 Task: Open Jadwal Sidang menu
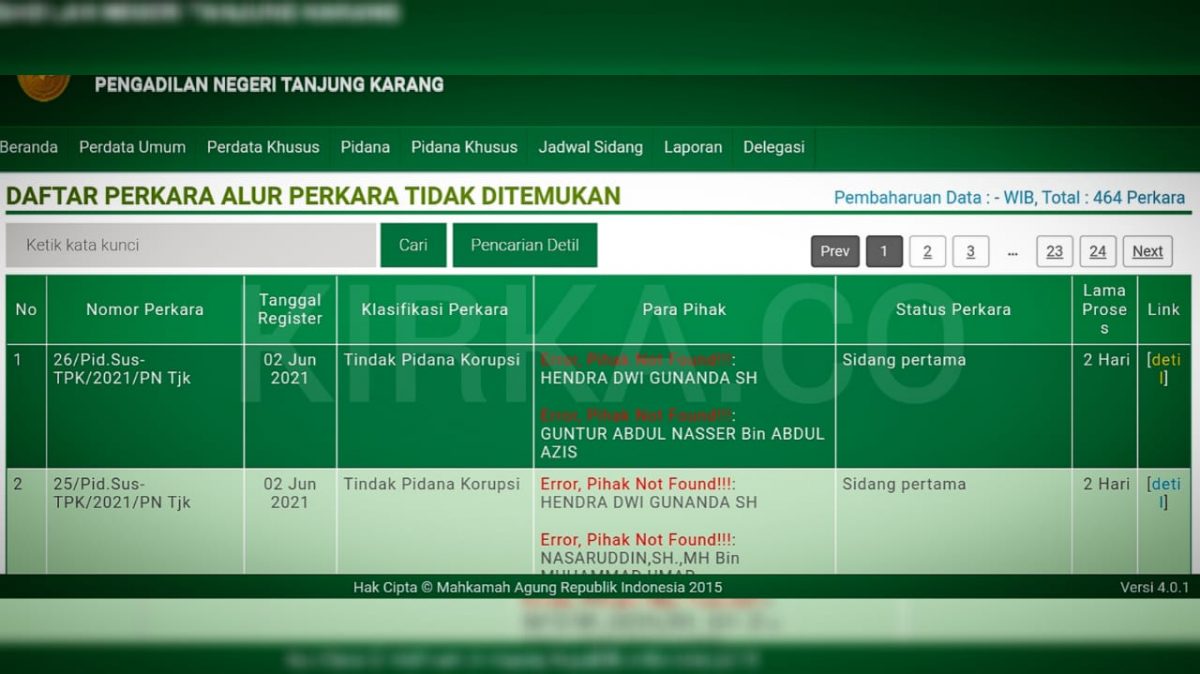[x=590, y=147]
